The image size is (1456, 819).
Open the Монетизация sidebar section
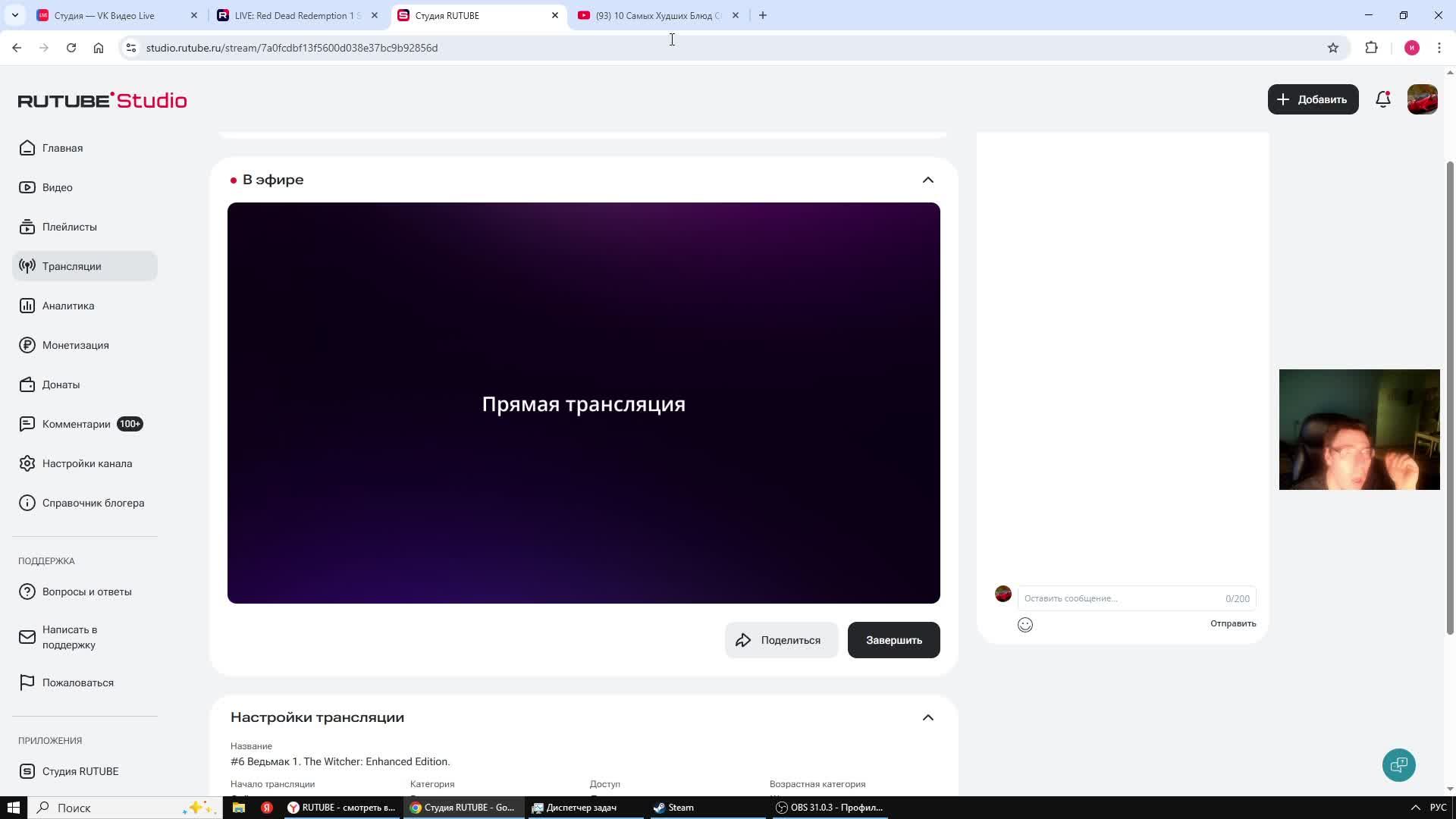pos(75,345)
